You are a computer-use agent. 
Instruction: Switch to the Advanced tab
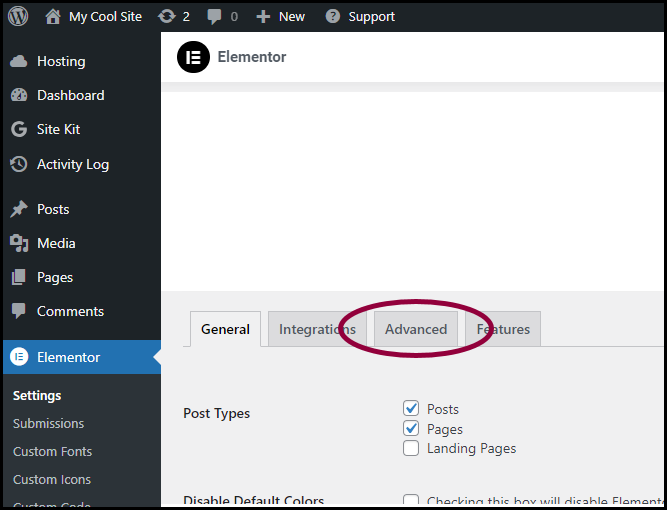416,329
